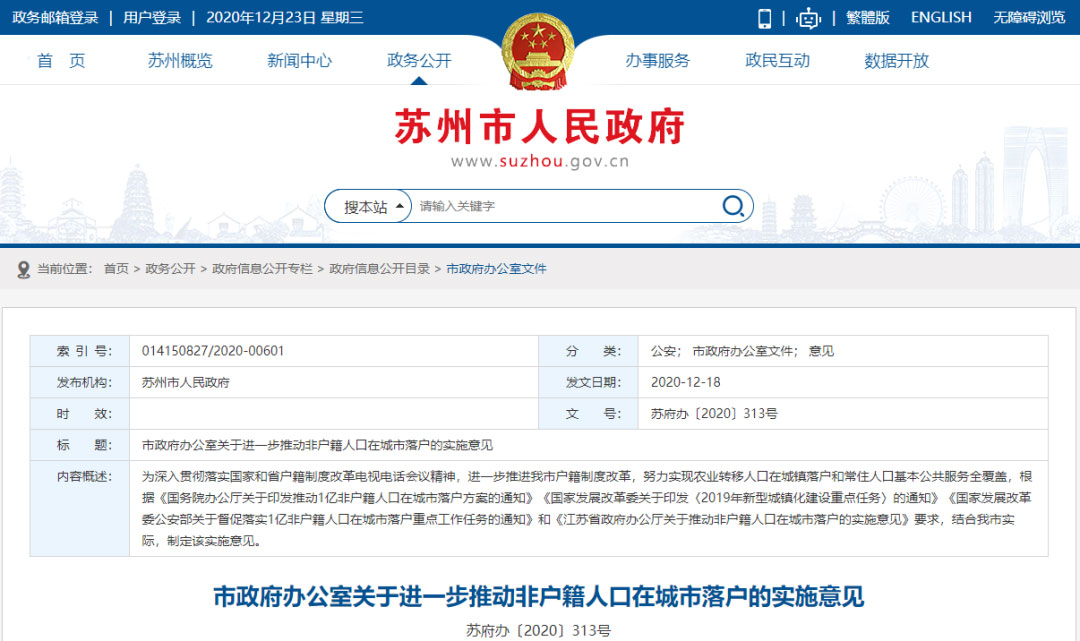The height and width of the screenshot is (641, 1080).
Task: Enable 无障碍浏览 accessibility mode
Action: [x=1029, y=17]
